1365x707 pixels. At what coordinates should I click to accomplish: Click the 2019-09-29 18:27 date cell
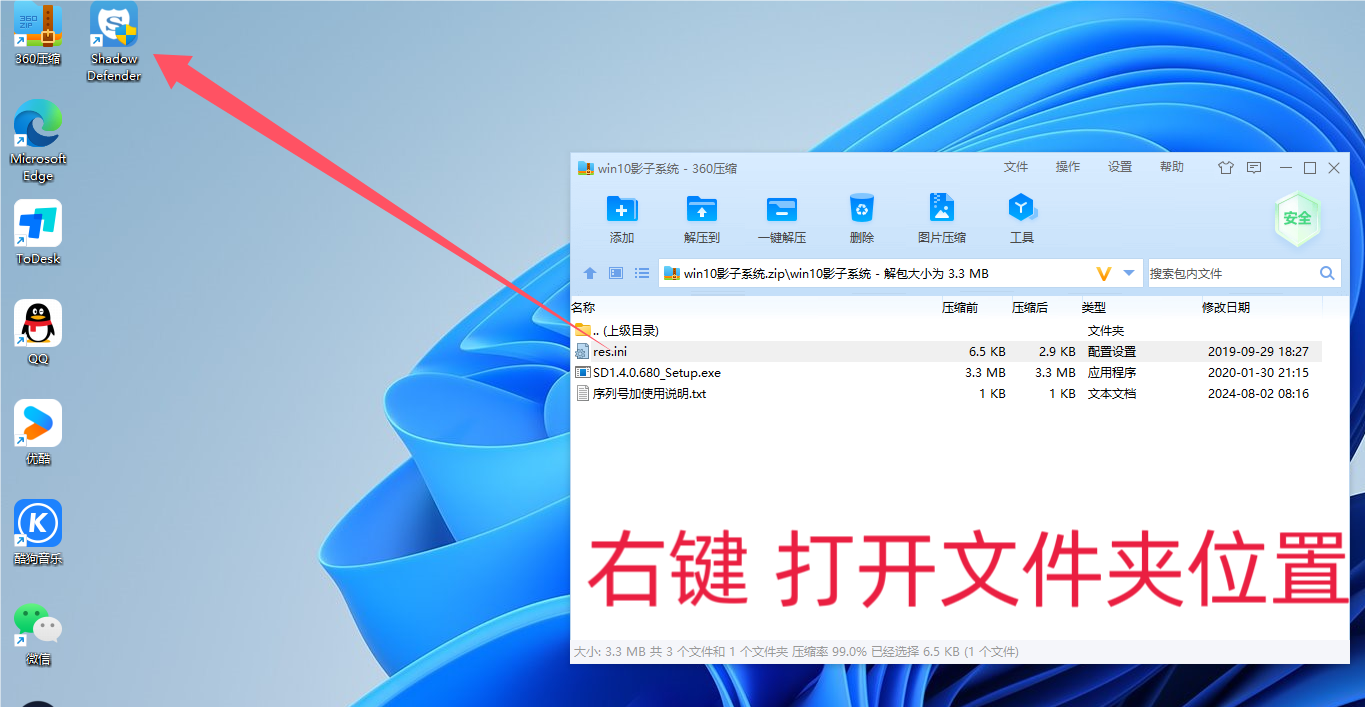pos(1258,352)
